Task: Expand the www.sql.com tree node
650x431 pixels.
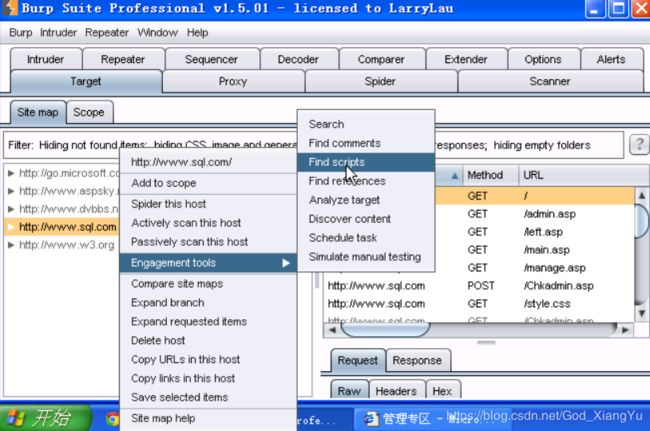Action: point(11,227)
